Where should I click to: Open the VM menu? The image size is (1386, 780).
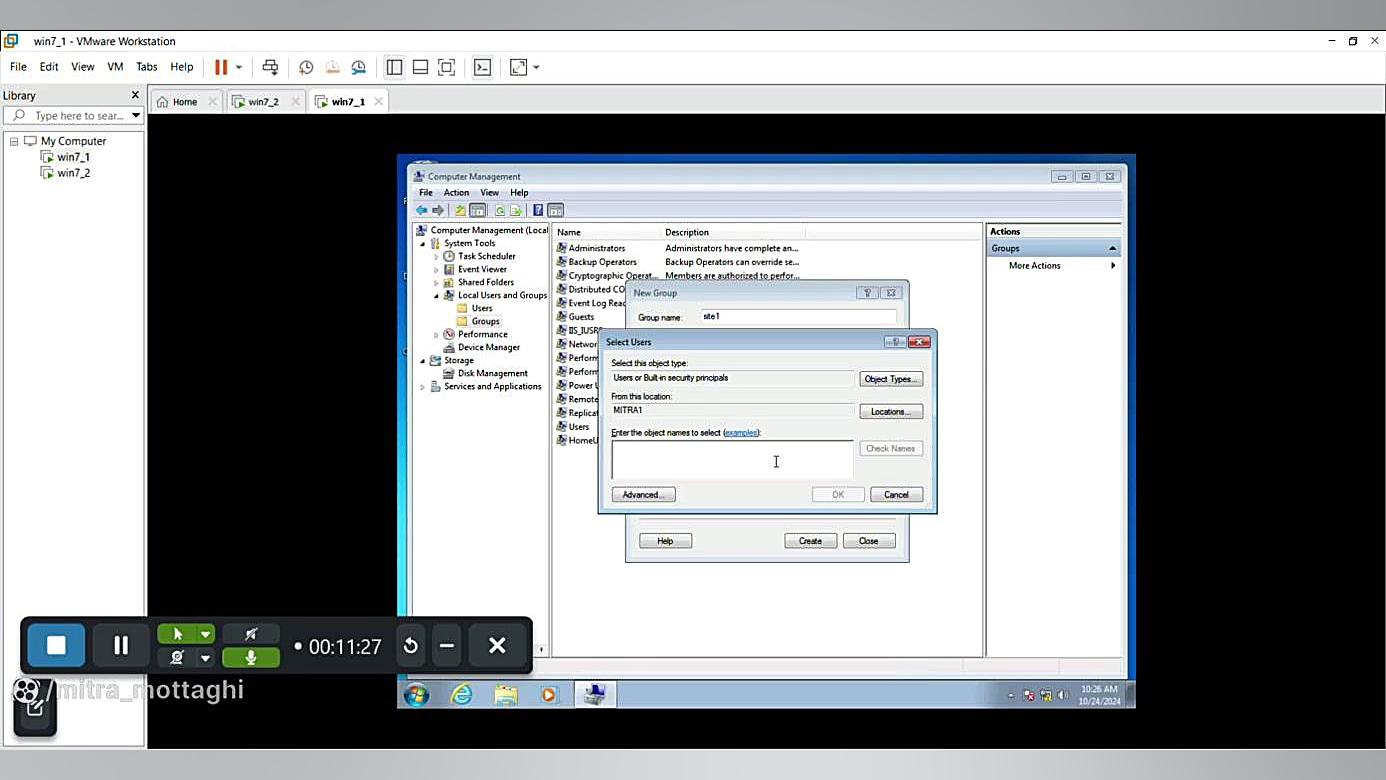[115, 67]
